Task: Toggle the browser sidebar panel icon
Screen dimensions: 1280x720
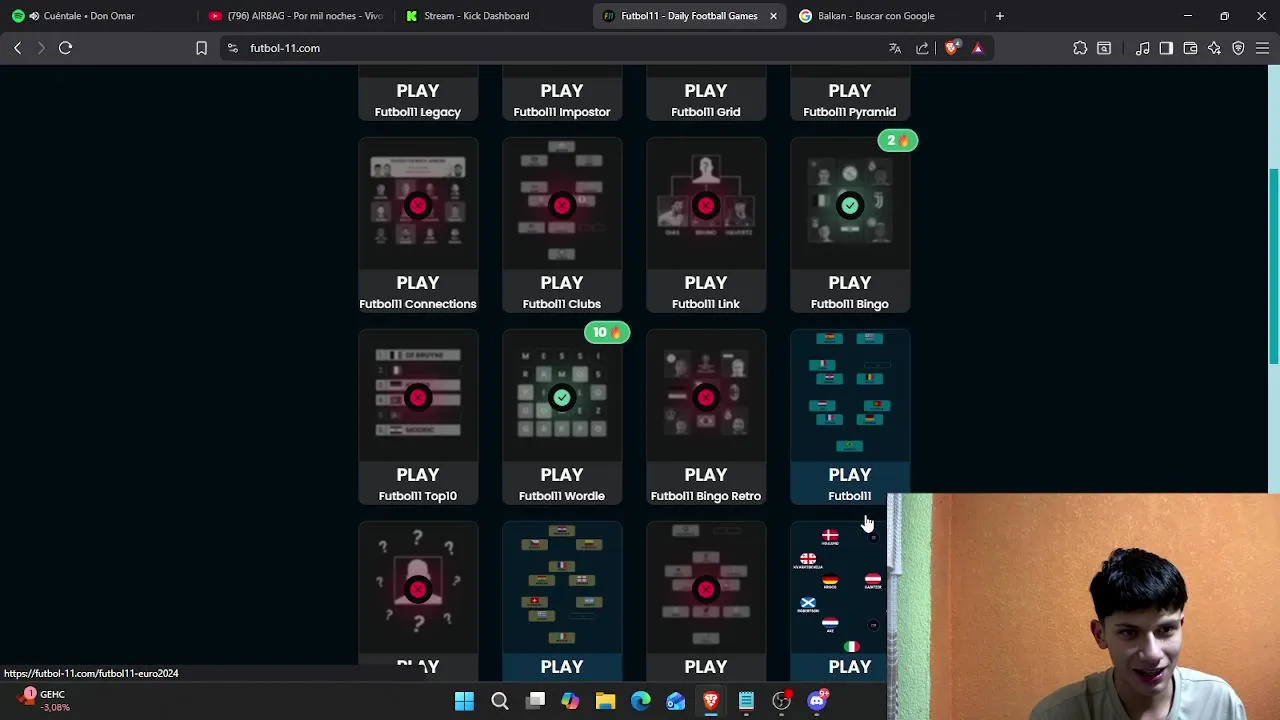Action: pos(1166,48)
